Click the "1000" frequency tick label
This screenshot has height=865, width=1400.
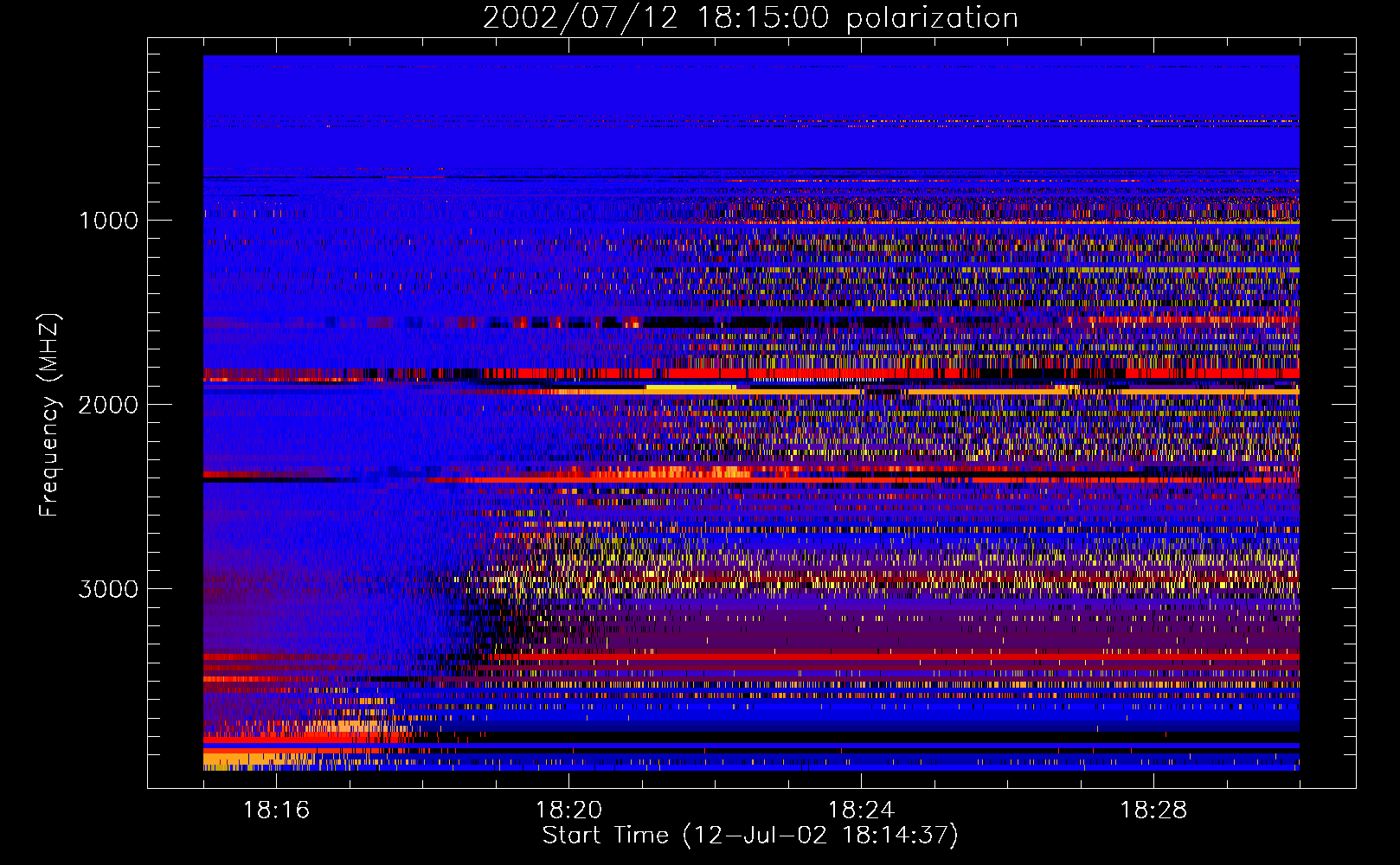pos(108,221)
